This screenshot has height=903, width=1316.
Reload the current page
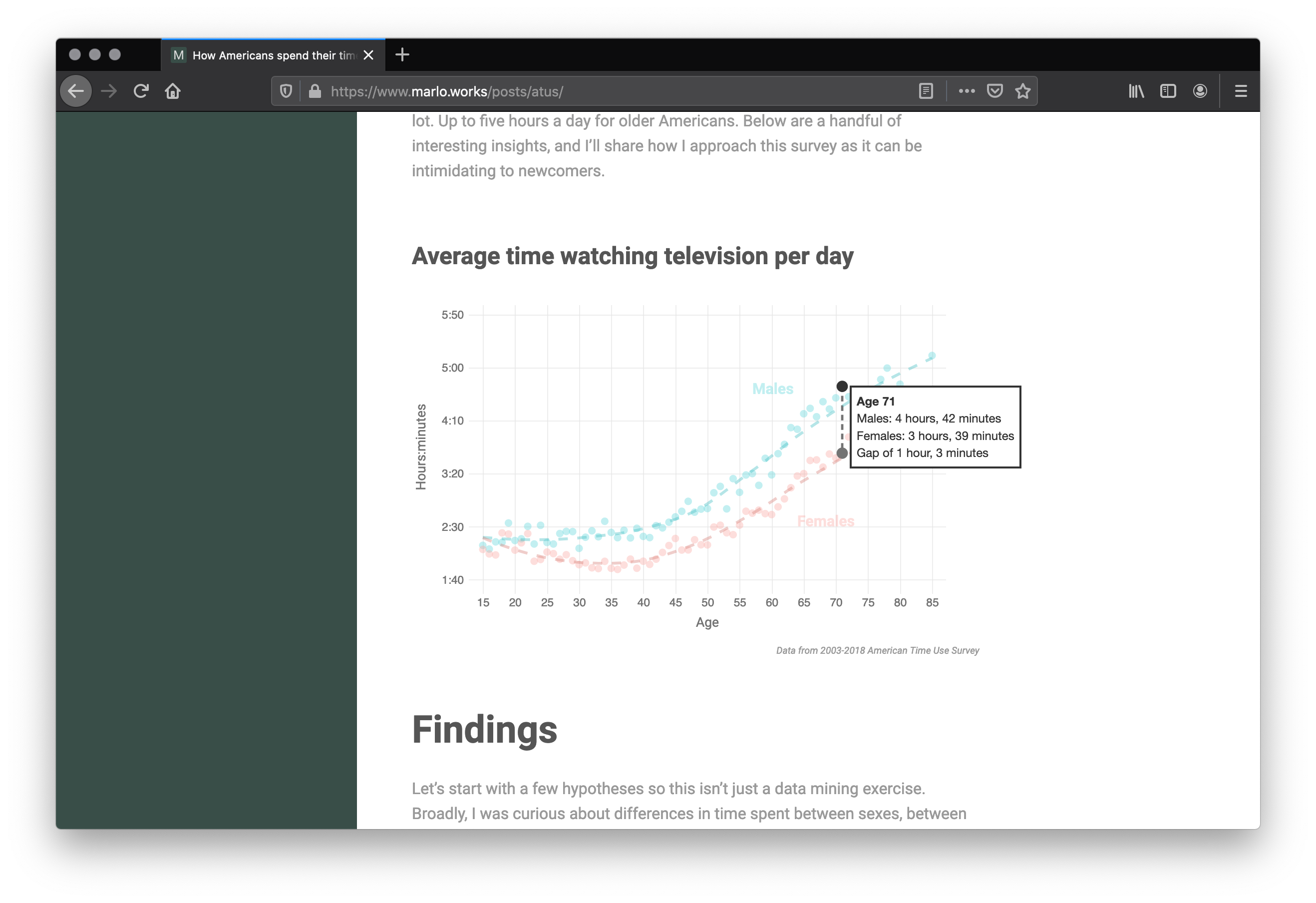click(x=141, y=91)
